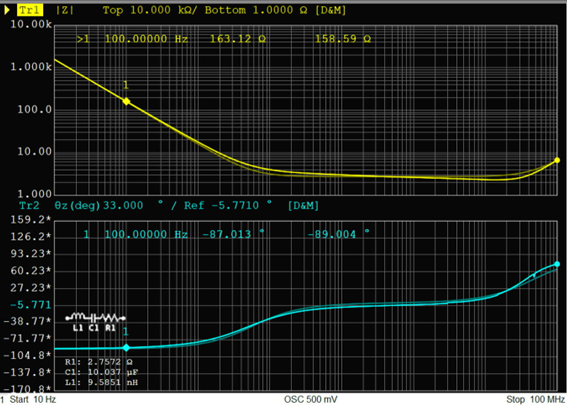The height and width of the screenshot is (409, 567).
Task: Select marker 1 diamond on phase trace
Action: pyautogui.click(x=126, y=348)
